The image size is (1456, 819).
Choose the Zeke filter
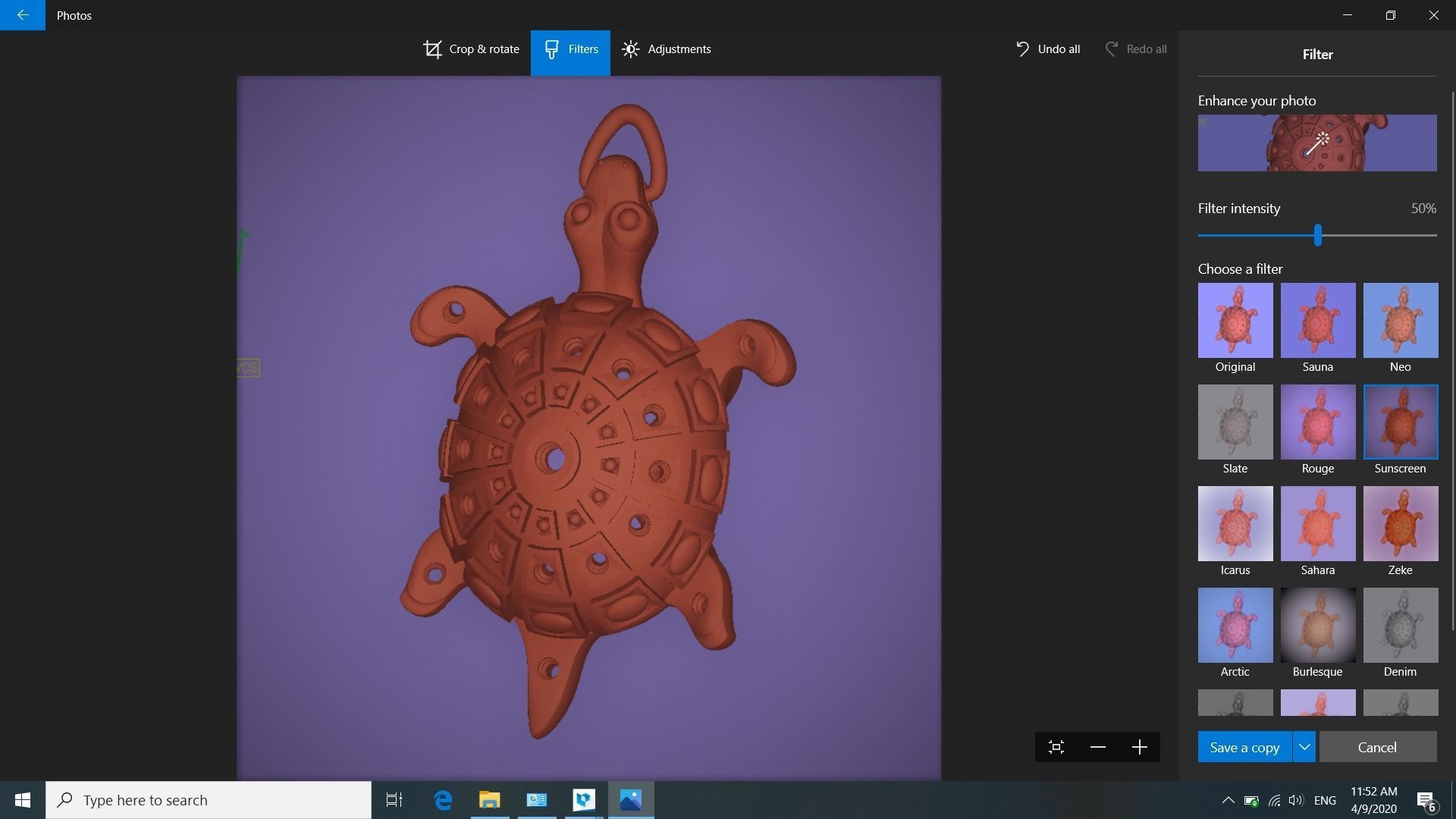1401,523
